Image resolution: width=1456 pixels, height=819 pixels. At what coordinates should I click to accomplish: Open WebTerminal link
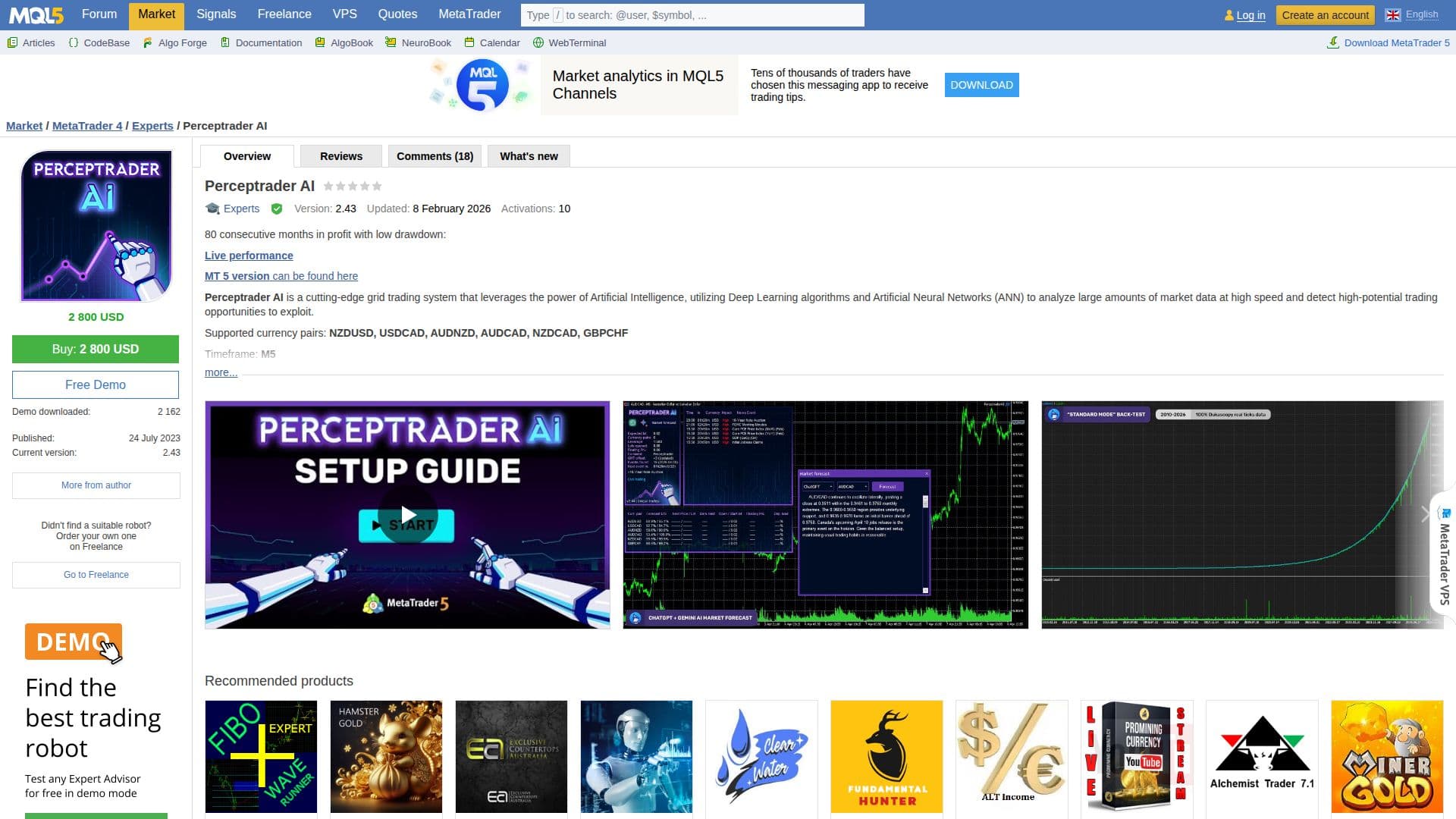pyautogui.click(x=570, y=42)
